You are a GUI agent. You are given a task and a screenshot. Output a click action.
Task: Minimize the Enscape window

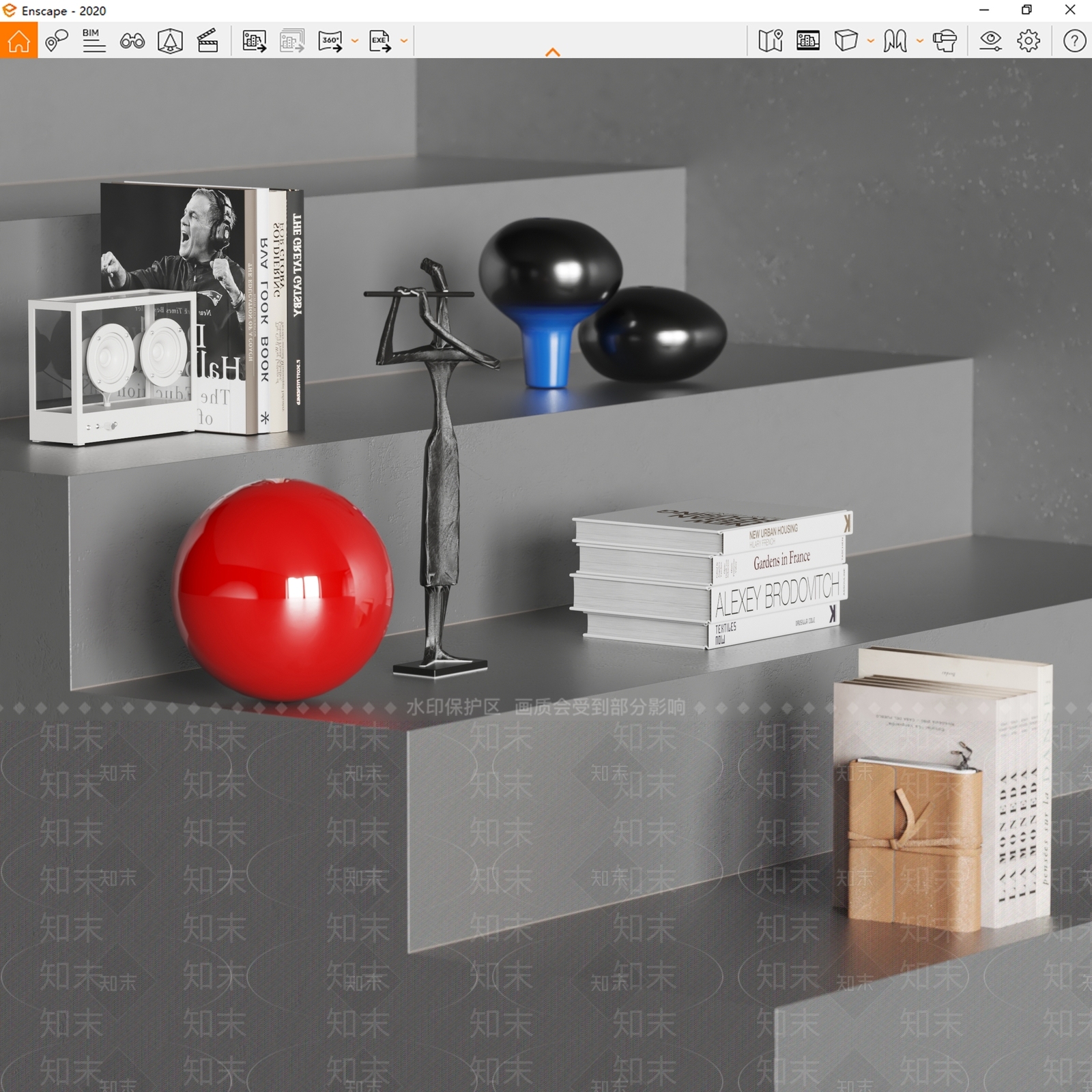983,10
